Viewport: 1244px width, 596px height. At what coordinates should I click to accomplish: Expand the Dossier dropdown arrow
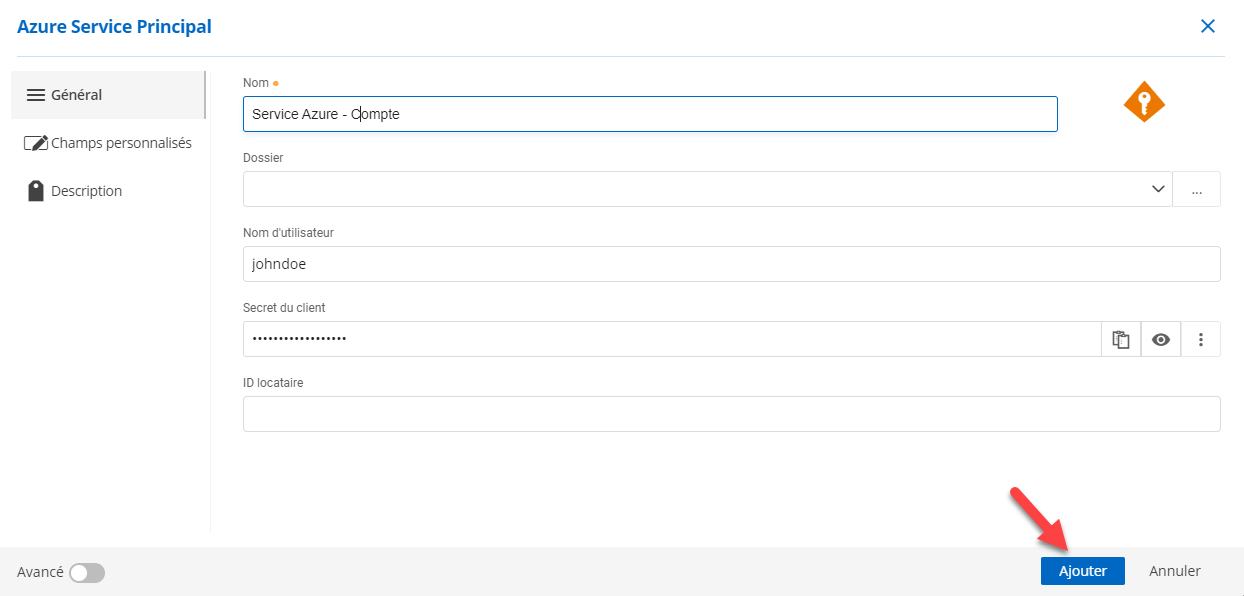pos(1158,189)
